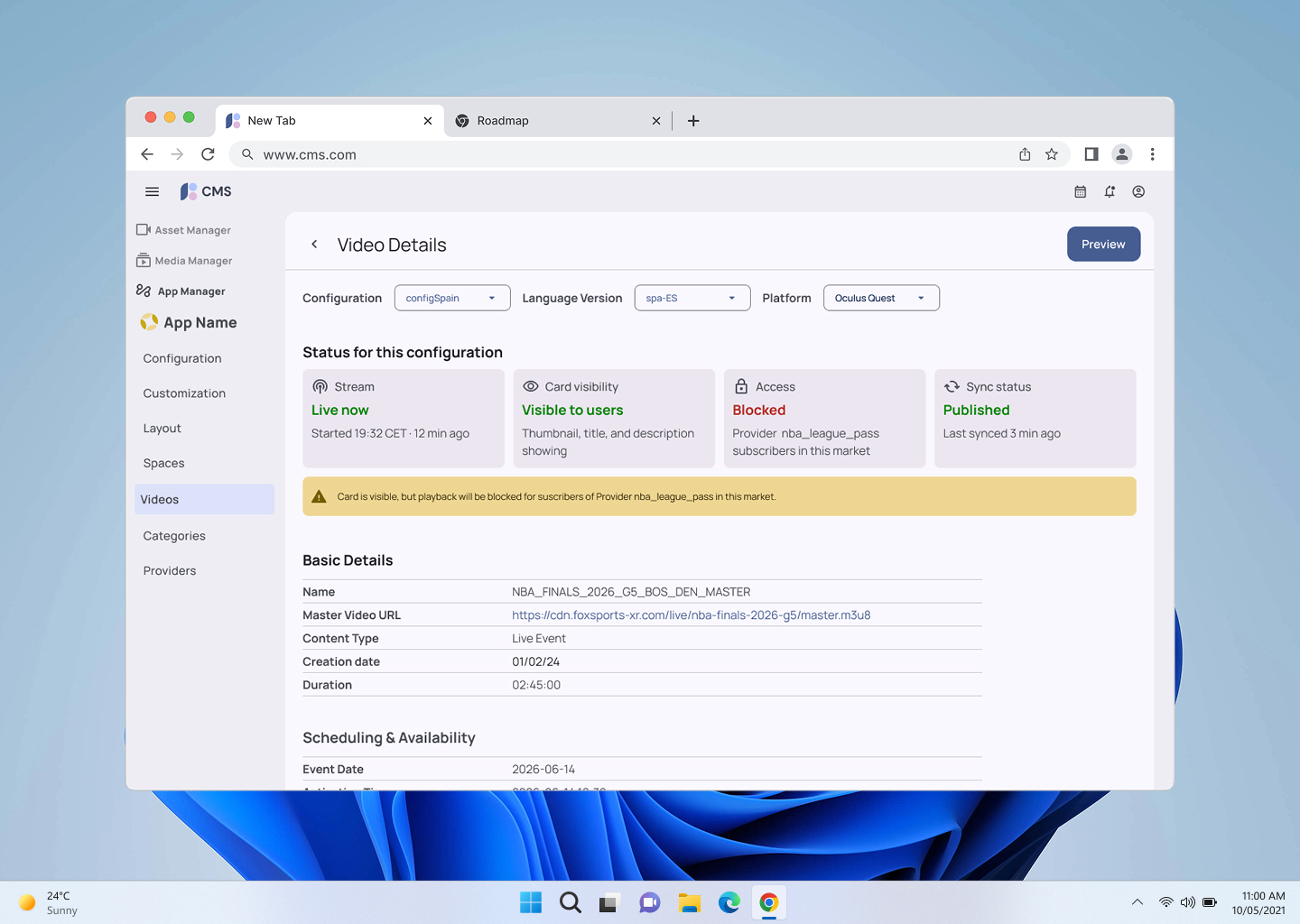The height and width of the screenshot is (924, 1300).
Task: Open the Chat app on the taskbar
Action: tap(650, 902)
